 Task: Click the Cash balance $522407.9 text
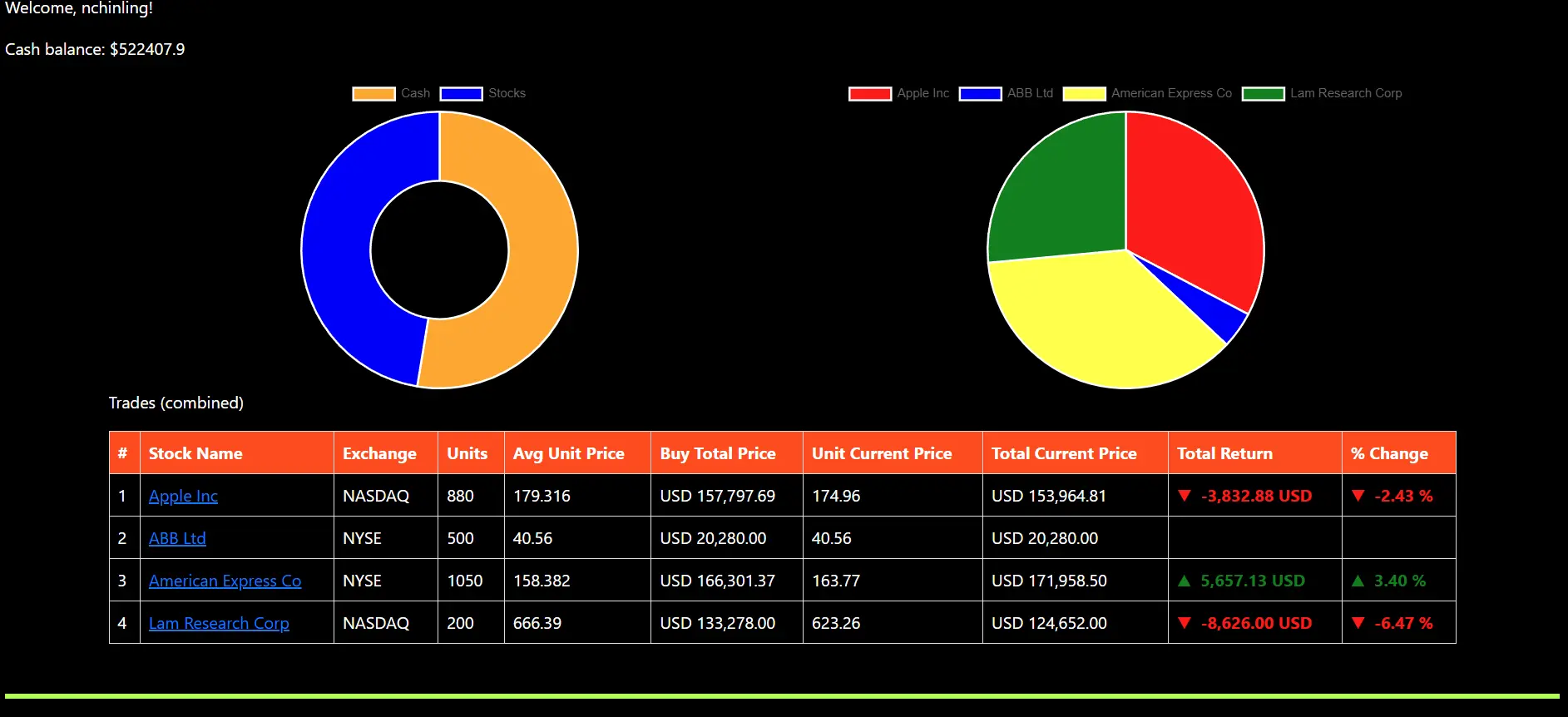(x=95, y=49)
